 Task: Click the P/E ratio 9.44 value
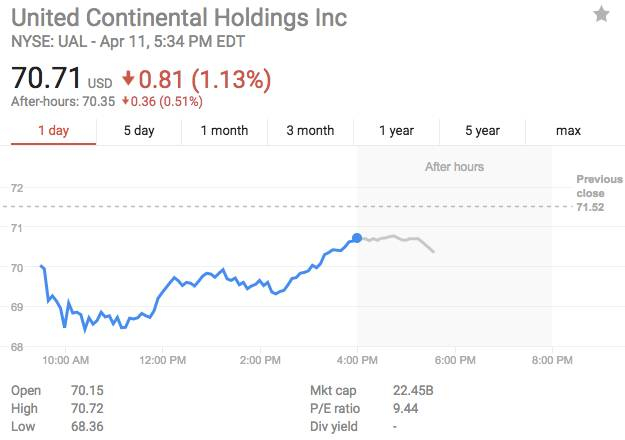[x=405, y=408]
